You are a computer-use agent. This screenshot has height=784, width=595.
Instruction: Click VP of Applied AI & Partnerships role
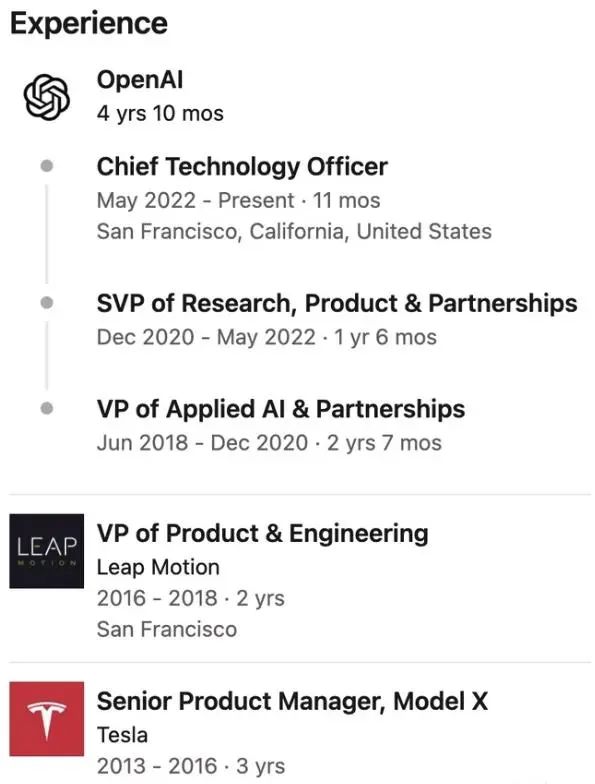281,410
